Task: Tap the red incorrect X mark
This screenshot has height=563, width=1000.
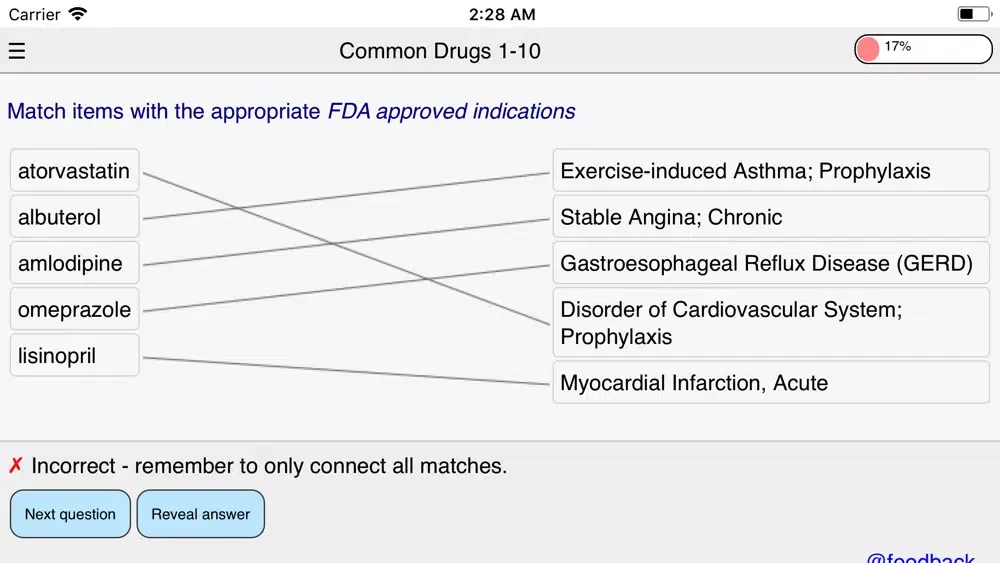Action: coord(16,466)
